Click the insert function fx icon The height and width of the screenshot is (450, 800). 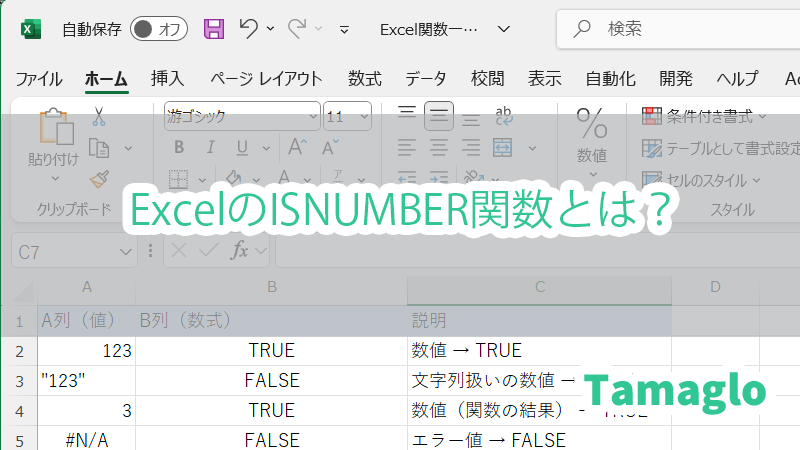(239, 251)
